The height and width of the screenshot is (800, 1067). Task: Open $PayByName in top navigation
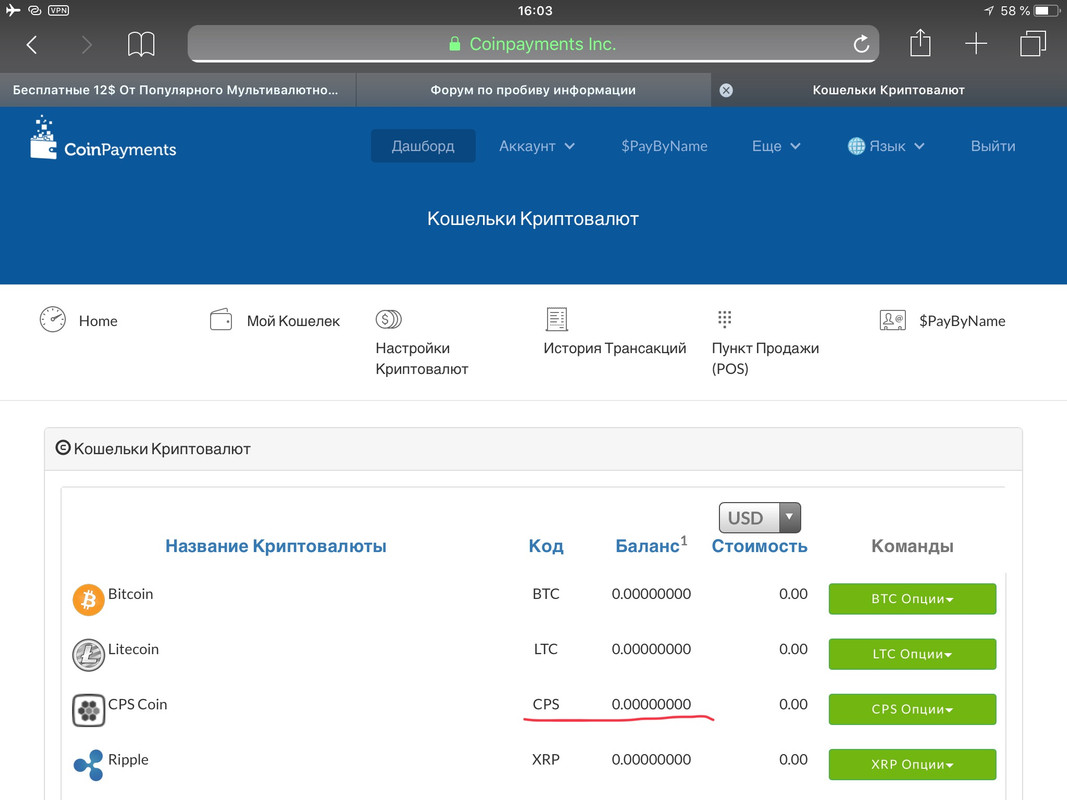tap(663, 146)
